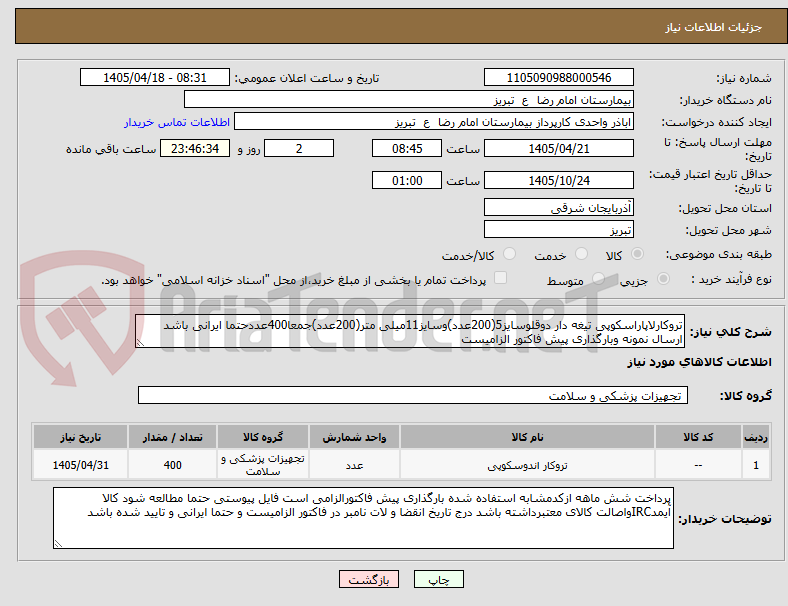Image resolution: width=788 pixels, height=606 pixels.
Task: Click the تعداد / مقدار column header
Action: tap(172, 437)
